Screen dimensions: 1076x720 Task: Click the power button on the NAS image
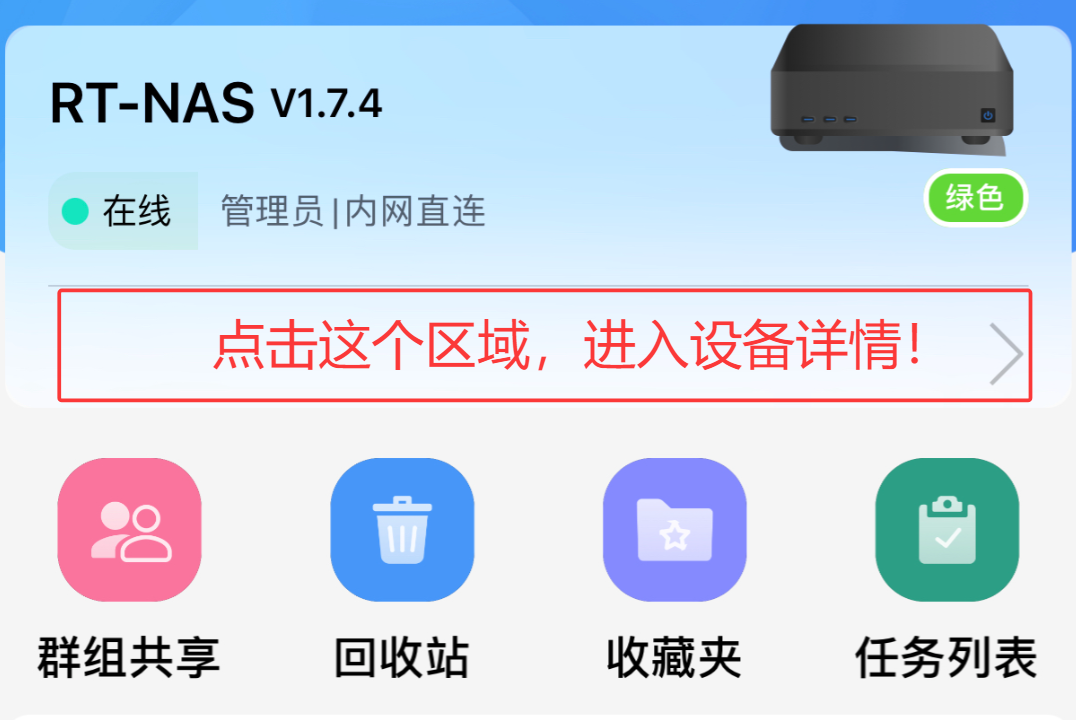pyautogui.click(x=987, y=115)
